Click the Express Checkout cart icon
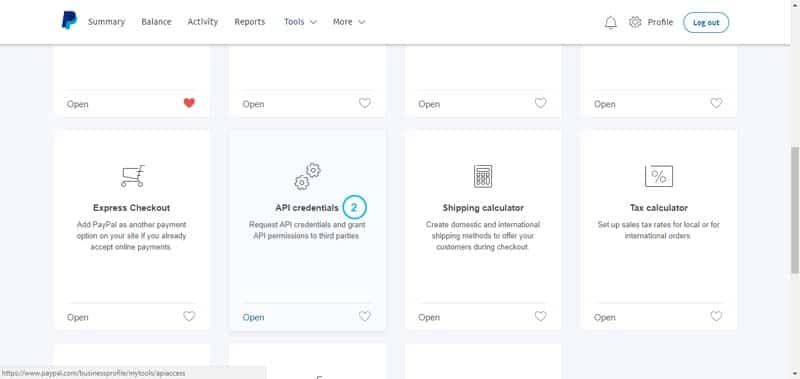This screenshot has width=800, height=379. 133,176
